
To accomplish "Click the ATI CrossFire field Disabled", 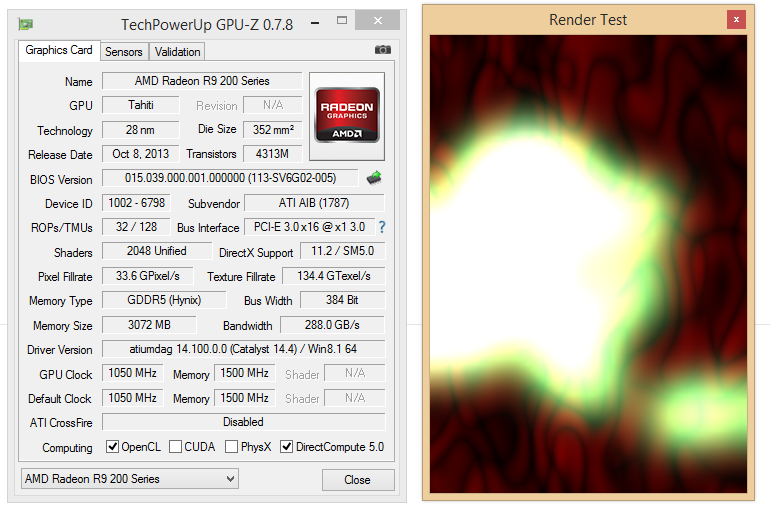I will (244, 422).
